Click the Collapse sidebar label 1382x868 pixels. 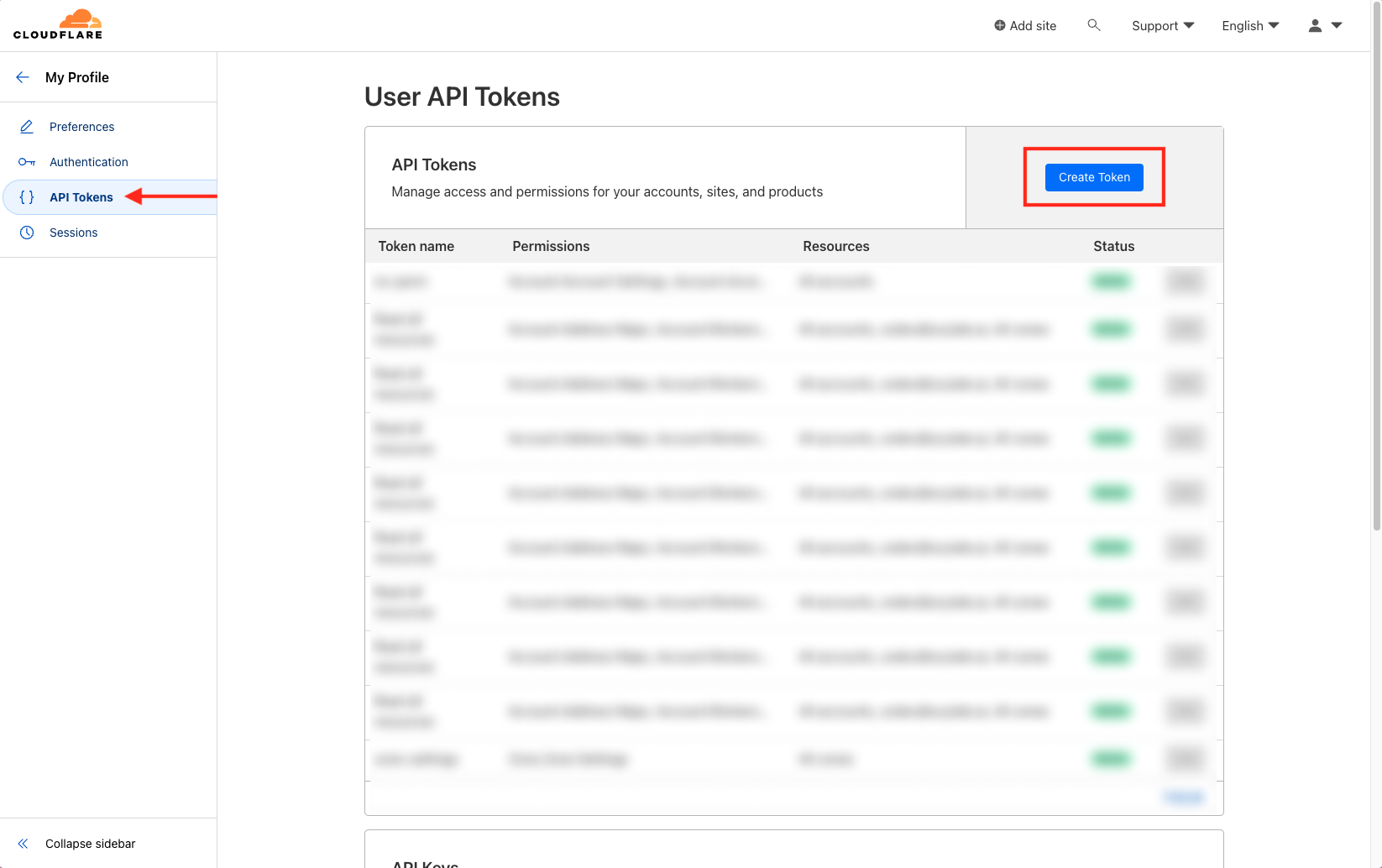90,843
